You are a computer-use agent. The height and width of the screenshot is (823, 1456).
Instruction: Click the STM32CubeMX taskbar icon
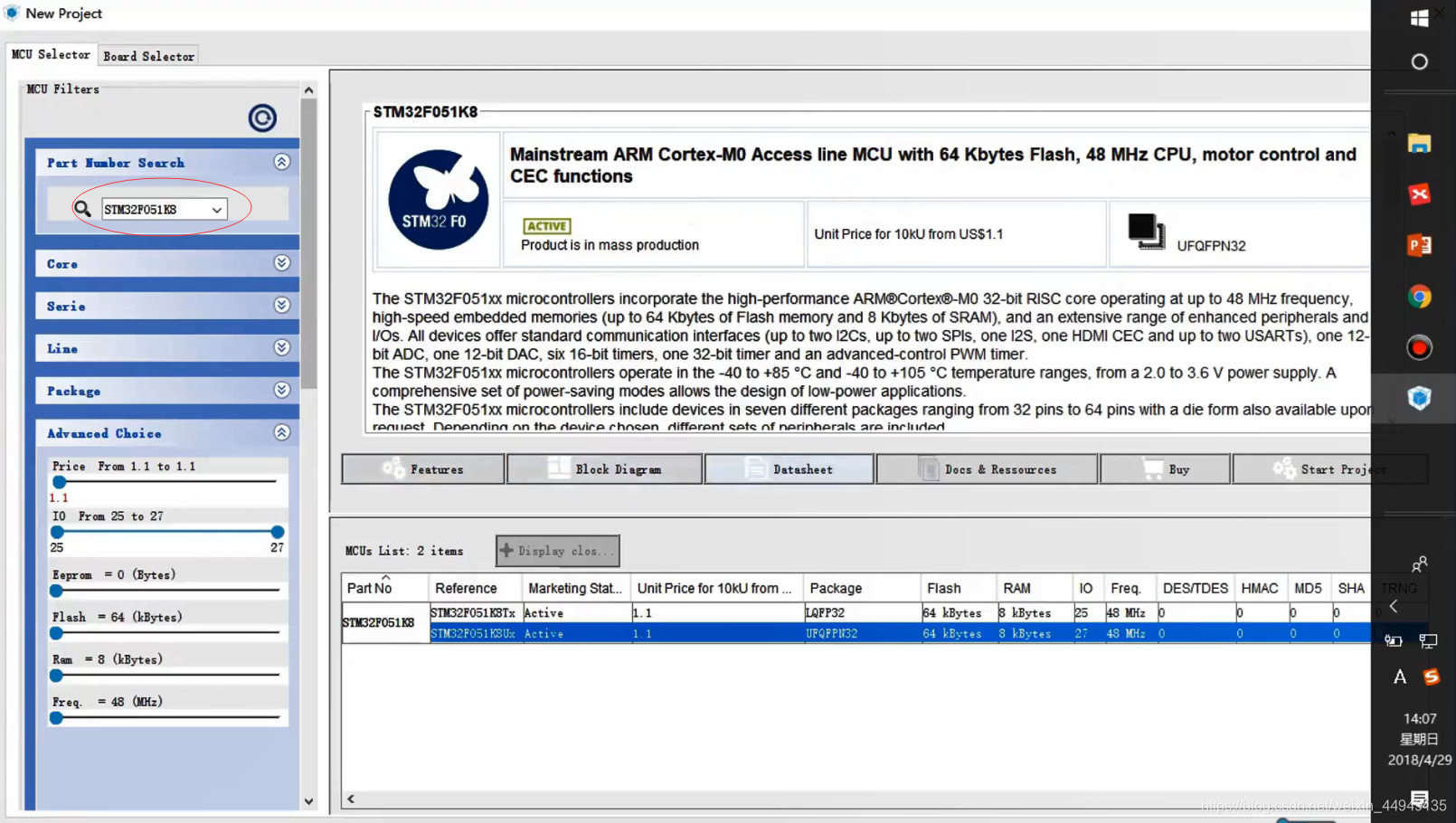pyautogui.click(x=1419, y=398)
